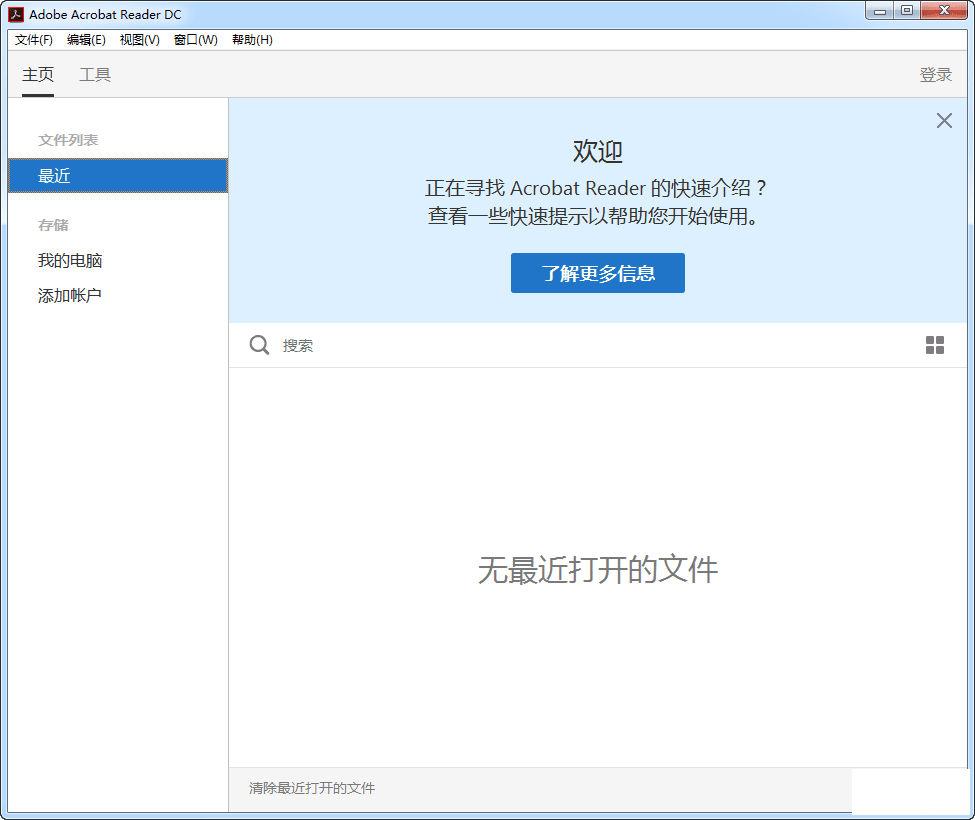Click the 了解更多信息 button

[598, 273]
